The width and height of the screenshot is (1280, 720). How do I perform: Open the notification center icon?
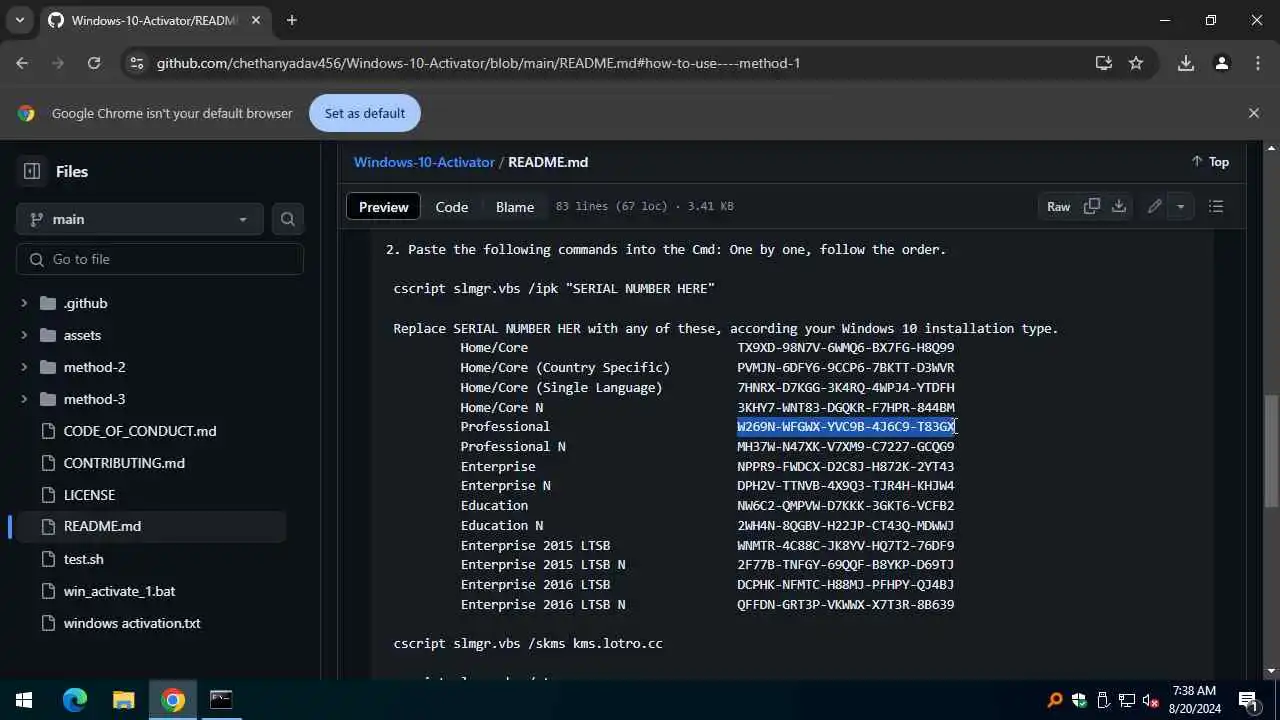coord(1248,700)
